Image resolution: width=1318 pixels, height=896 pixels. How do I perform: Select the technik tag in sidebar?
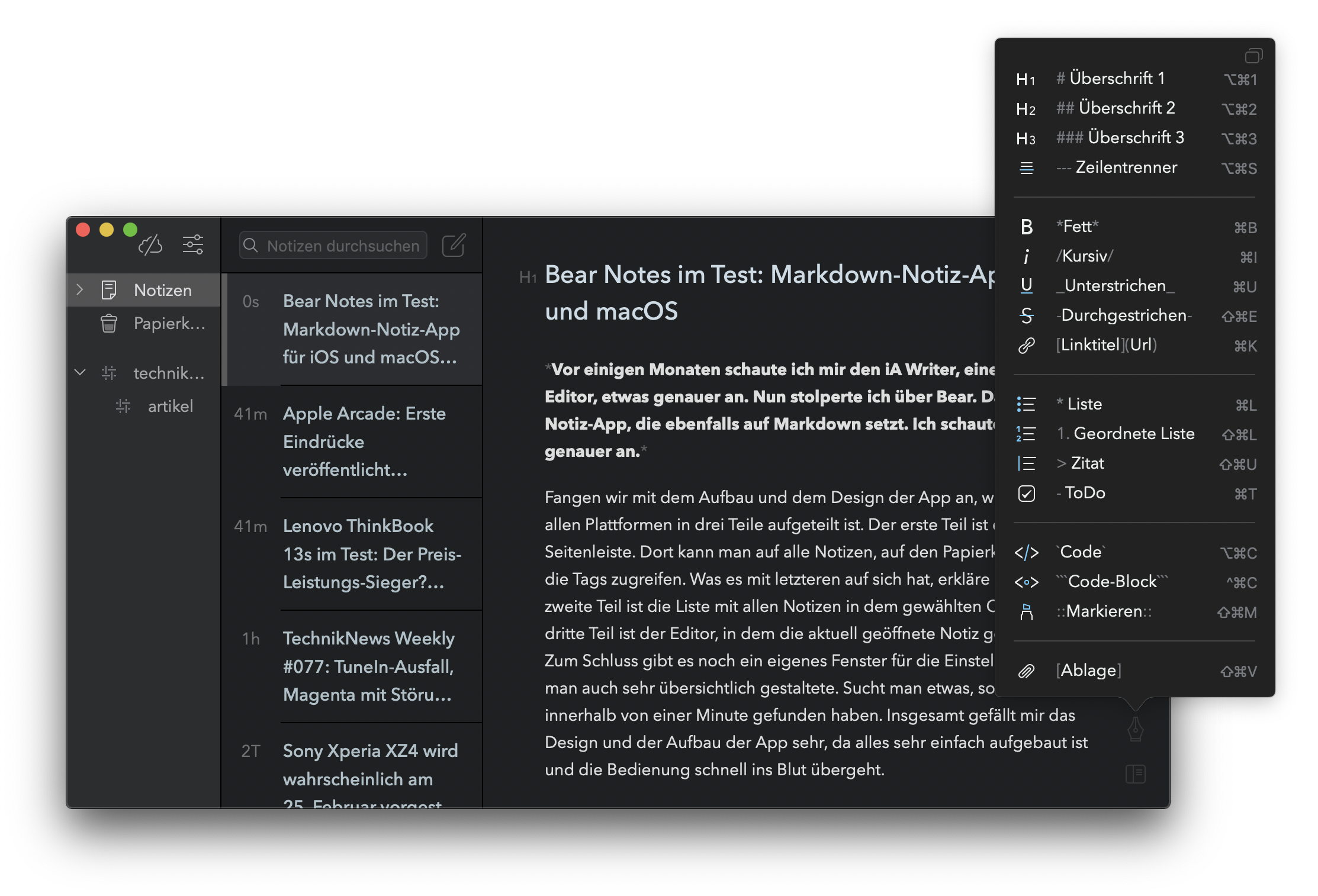coord(144,373)
